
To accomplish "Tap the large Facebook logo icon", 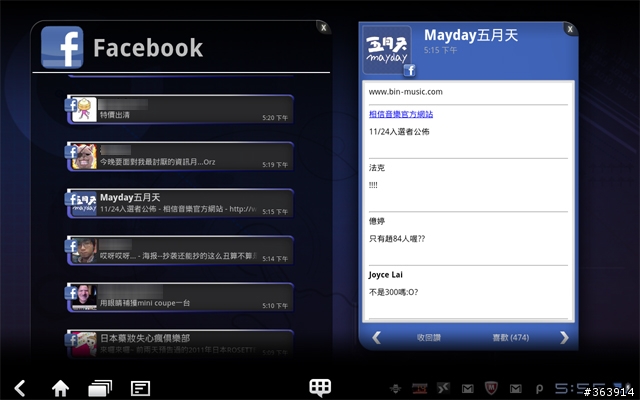I will [62, 47].
